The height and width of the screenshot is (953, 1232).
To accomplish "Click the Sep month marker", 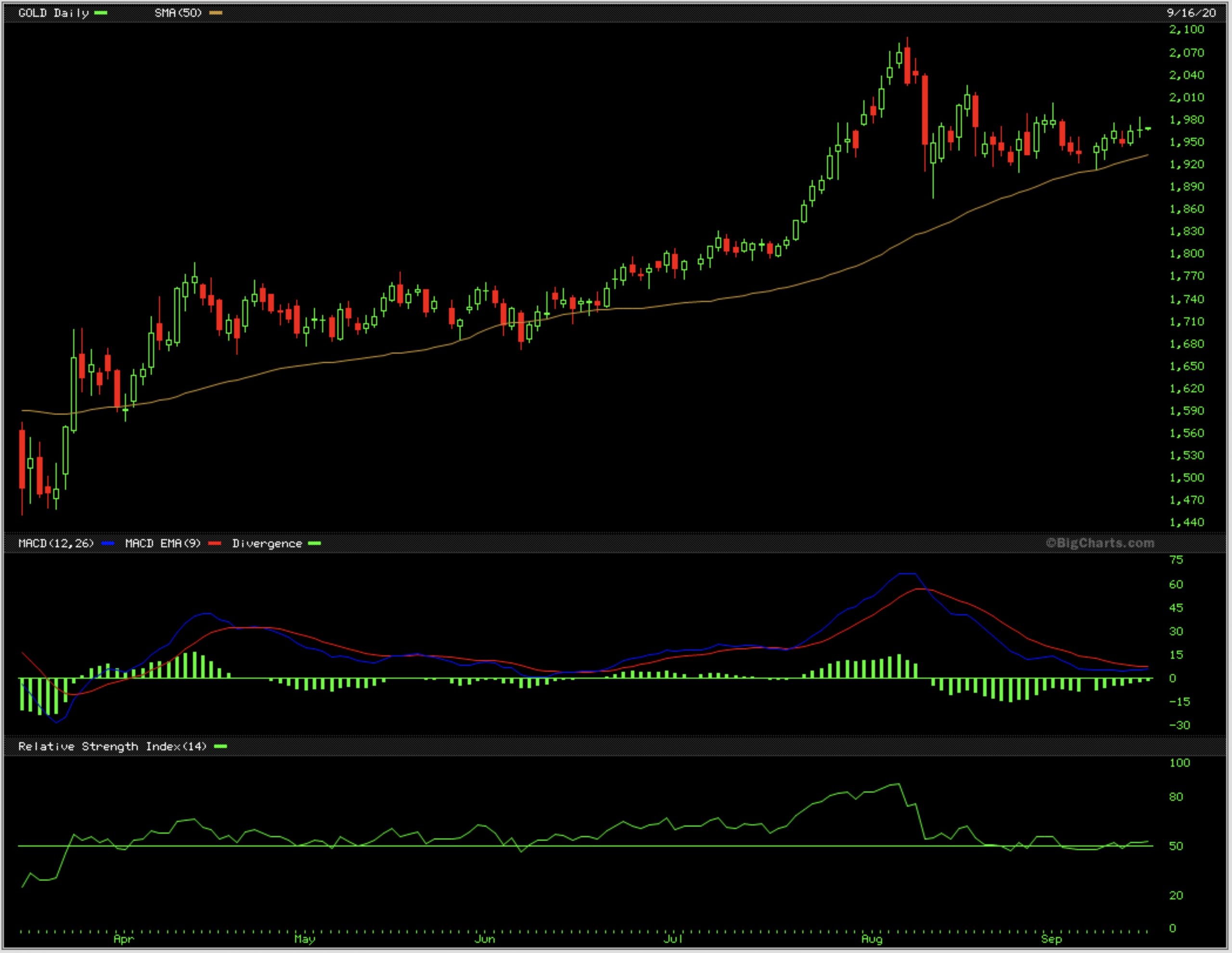I will 1052,939.
